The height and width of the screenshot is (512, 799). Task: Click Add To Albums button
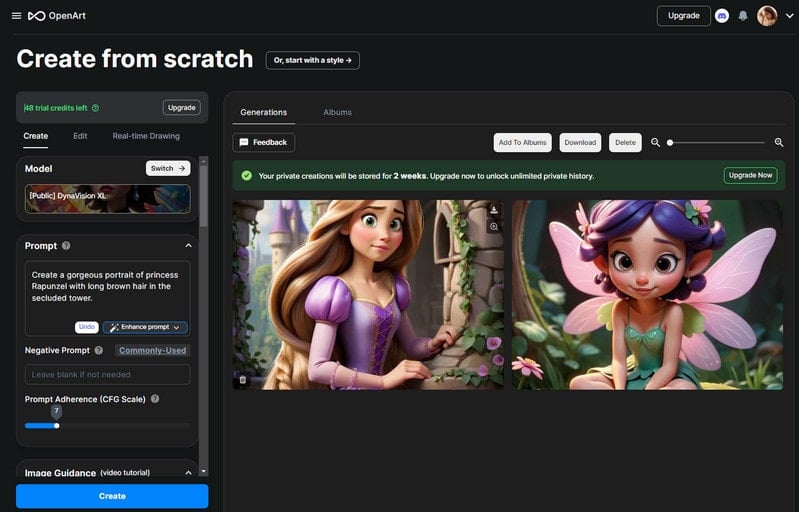point(522,143)
